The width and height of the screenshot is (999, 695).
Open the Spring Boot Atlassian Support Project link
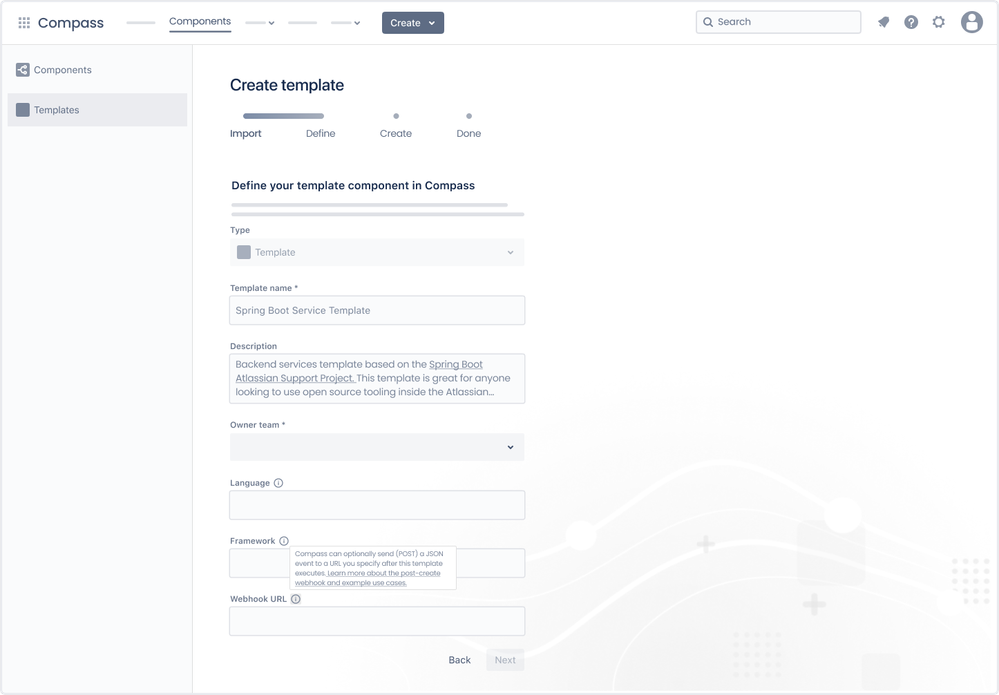359,371
